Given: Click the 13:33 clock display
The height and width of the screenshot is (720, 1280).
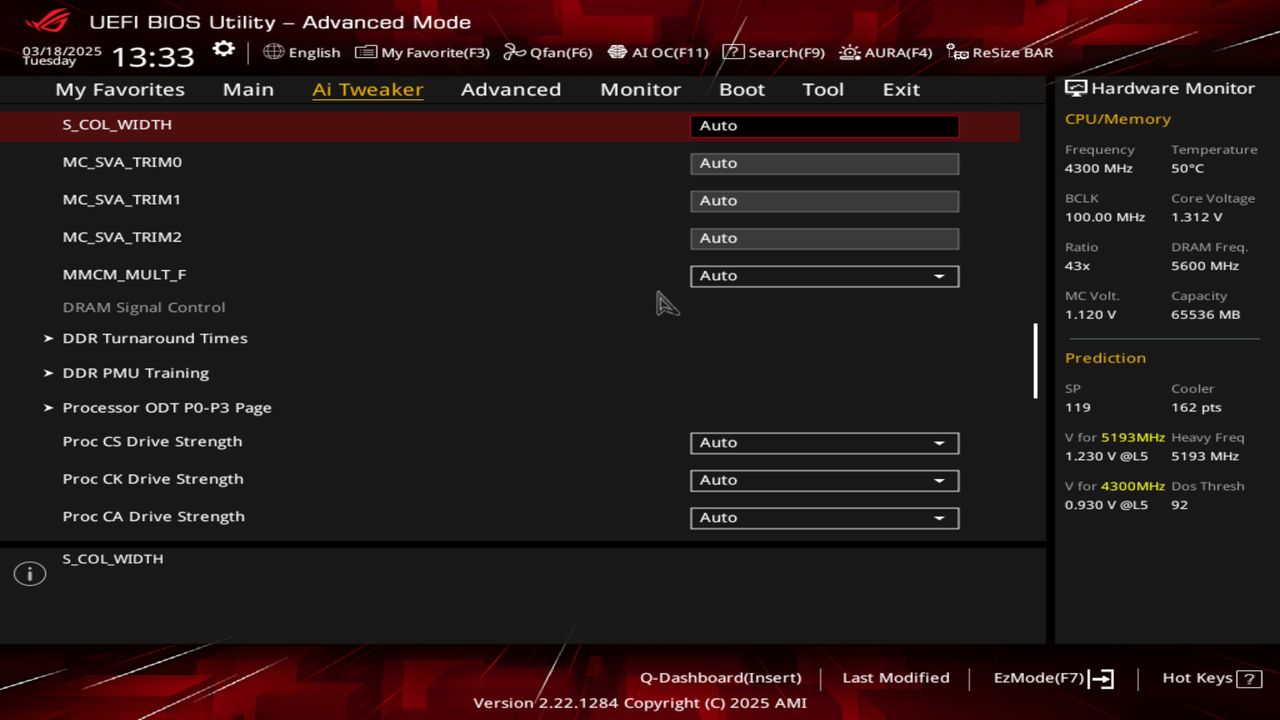Looking at the screenshot, I should pyautogui.click(x=152, y=55).
